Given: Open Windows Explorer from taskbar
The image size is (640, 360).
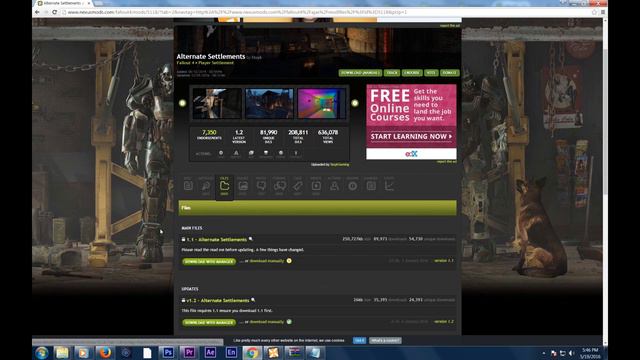Looking at the screenshot, I should coord(62,353).
